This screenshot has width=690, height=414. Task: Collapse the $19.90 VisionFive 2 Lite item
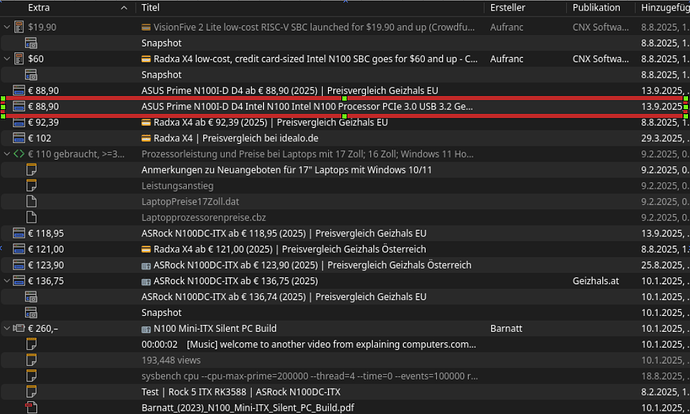[8, 27]
